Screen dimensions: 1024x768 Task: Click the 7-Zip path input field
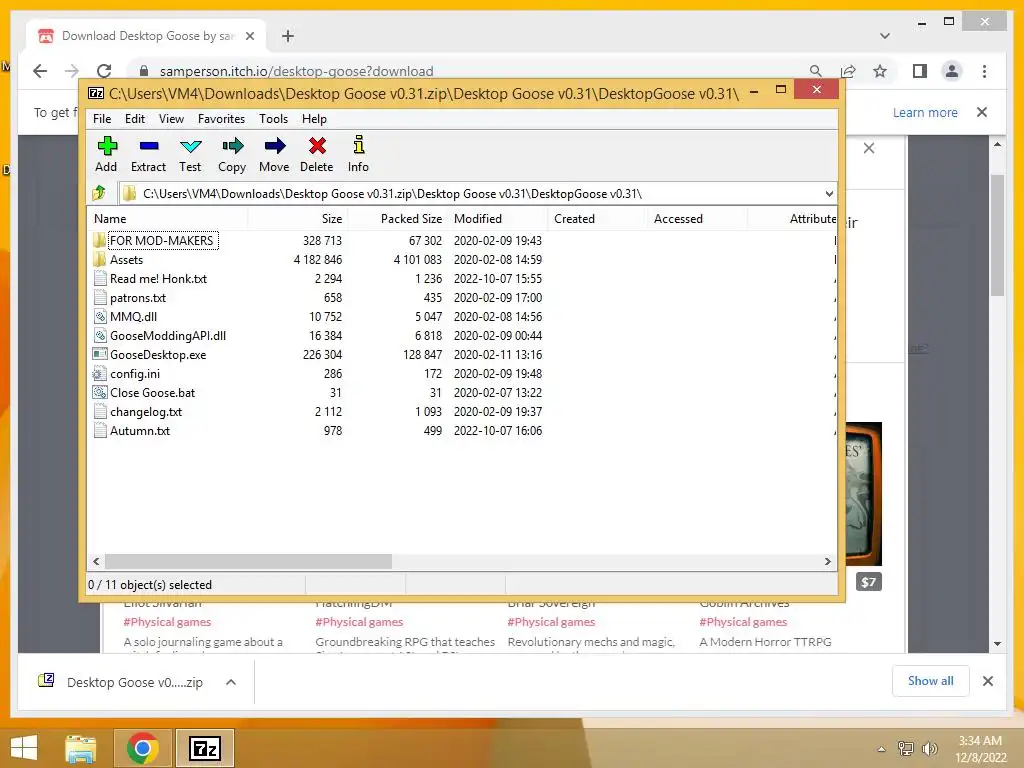coord(477,194)
